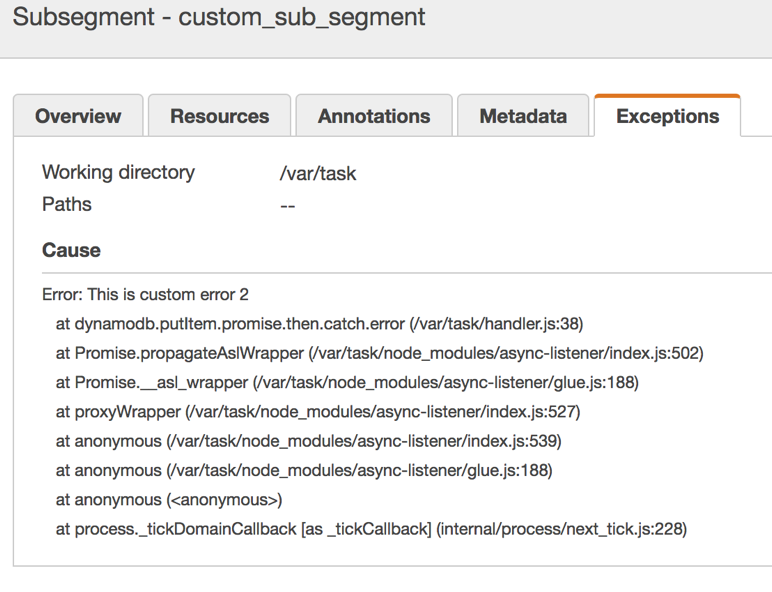Click the proxyWrapper index.js:527 line
Screen dimensions: 772x592
point(318,411)
